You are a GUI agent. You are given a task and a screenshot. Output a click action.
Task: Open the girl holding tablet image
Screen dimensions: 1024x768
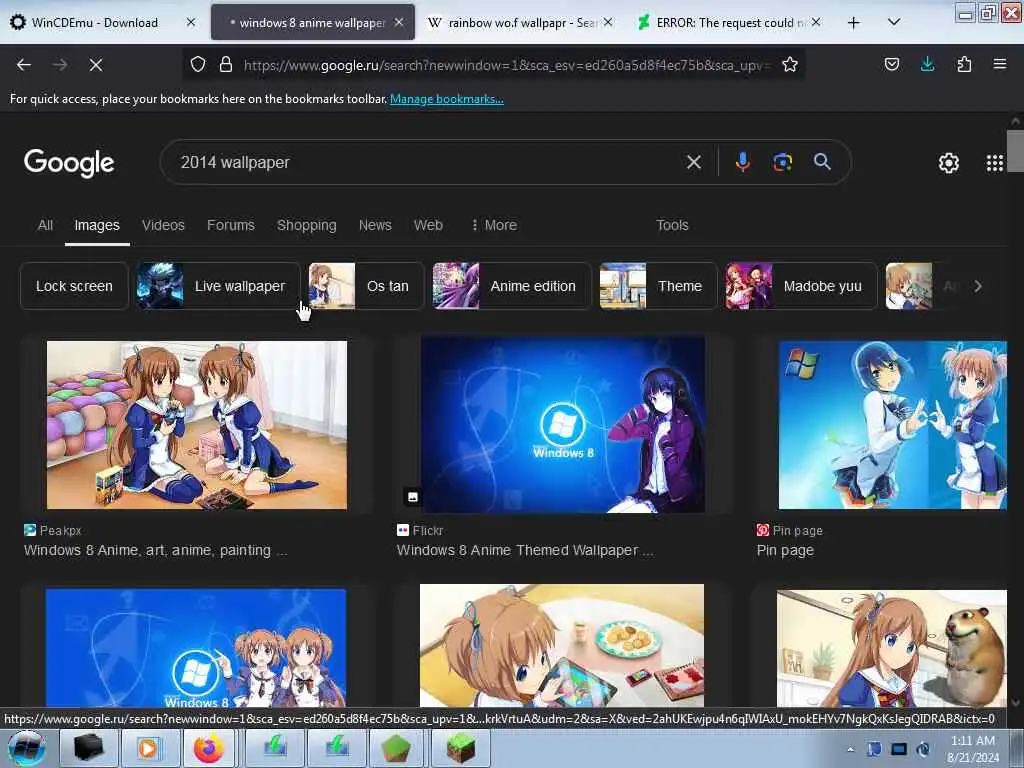pyautogui.click(x=562, y=645)
